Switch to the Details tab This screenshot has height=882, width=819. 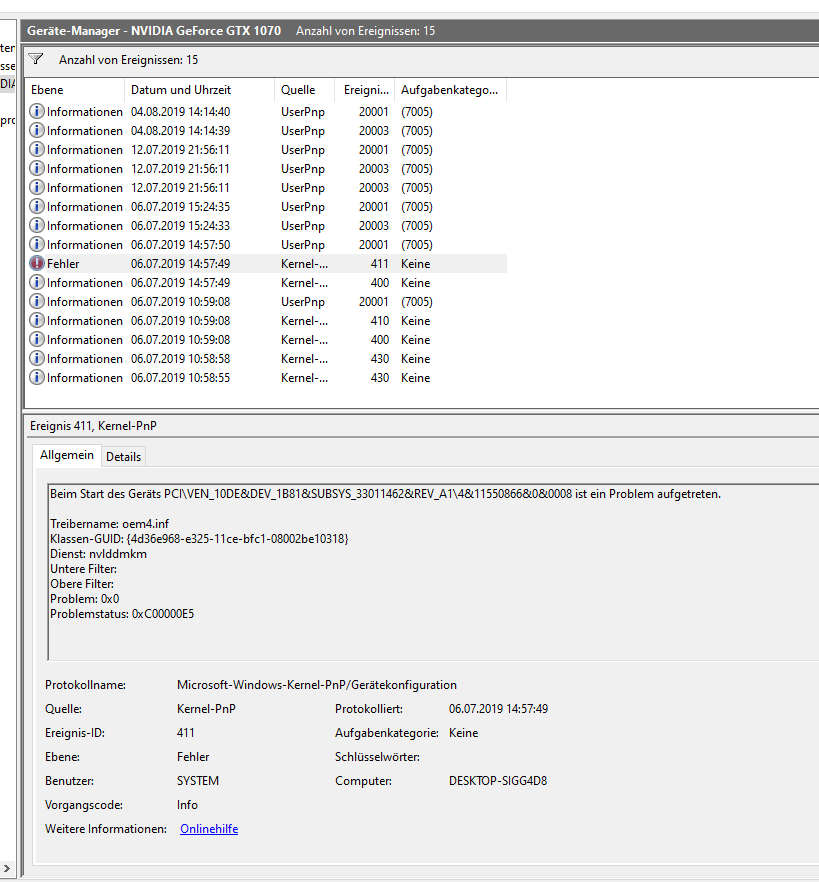click(x=123, y=457)
